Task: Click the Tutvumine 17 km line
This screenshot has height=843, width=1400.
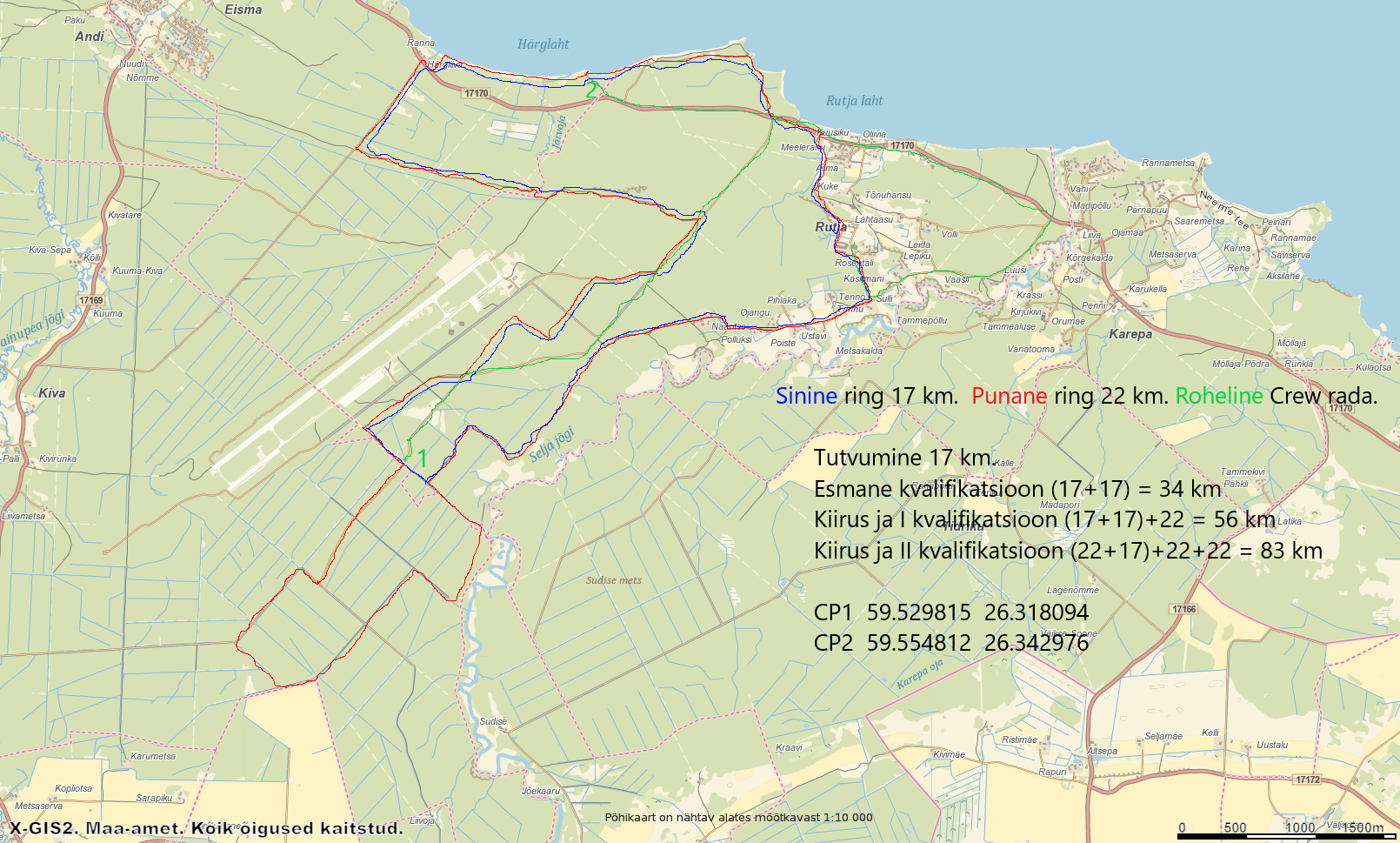Action: coord(903,458)
